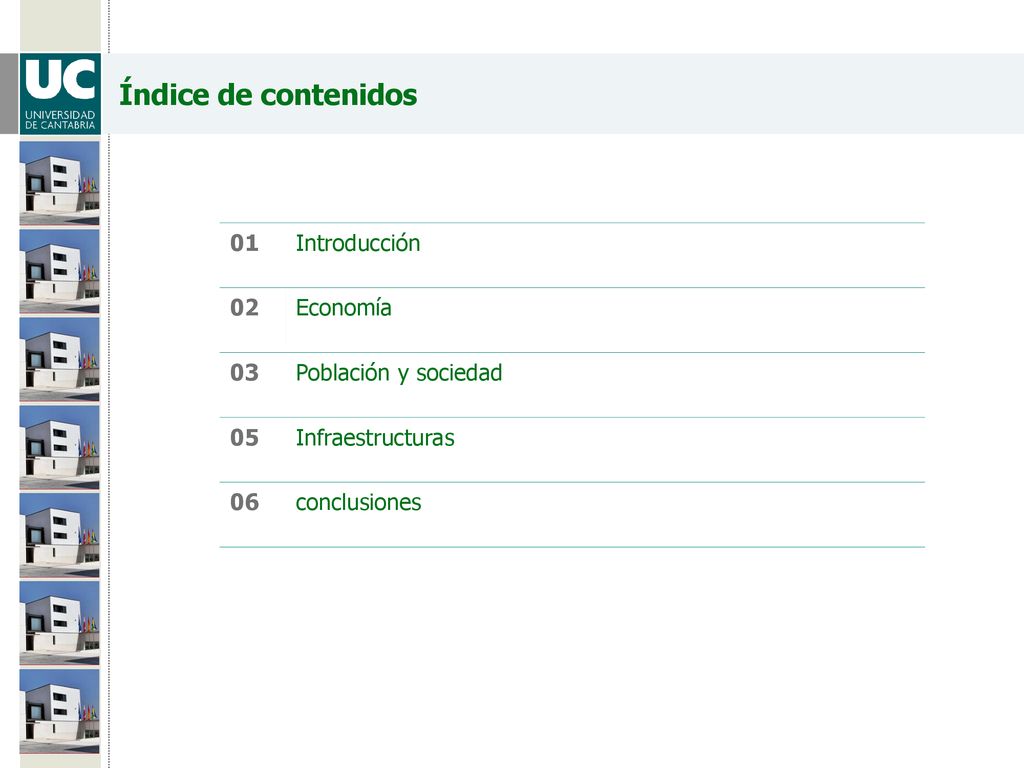Click the fifth building thumbnail from top
This screenshot has width=1024, height=768.
pos(59,536)
